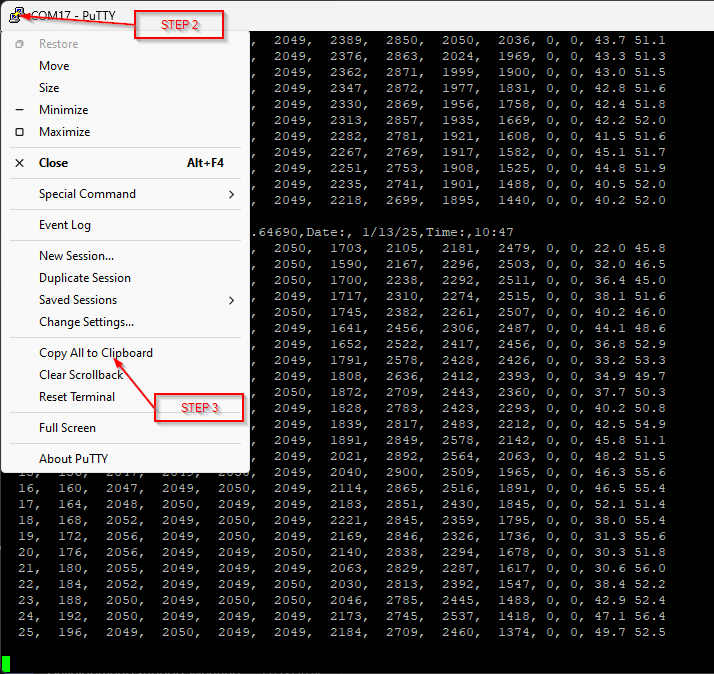Screen dimensions: 714x674
Task: Click value 56.4 in row 24
Action: coord(650,616)
